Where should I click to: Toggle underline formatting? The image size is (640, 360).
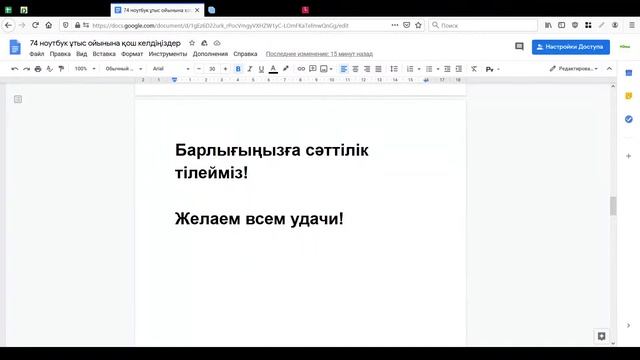tap(261, 69)
